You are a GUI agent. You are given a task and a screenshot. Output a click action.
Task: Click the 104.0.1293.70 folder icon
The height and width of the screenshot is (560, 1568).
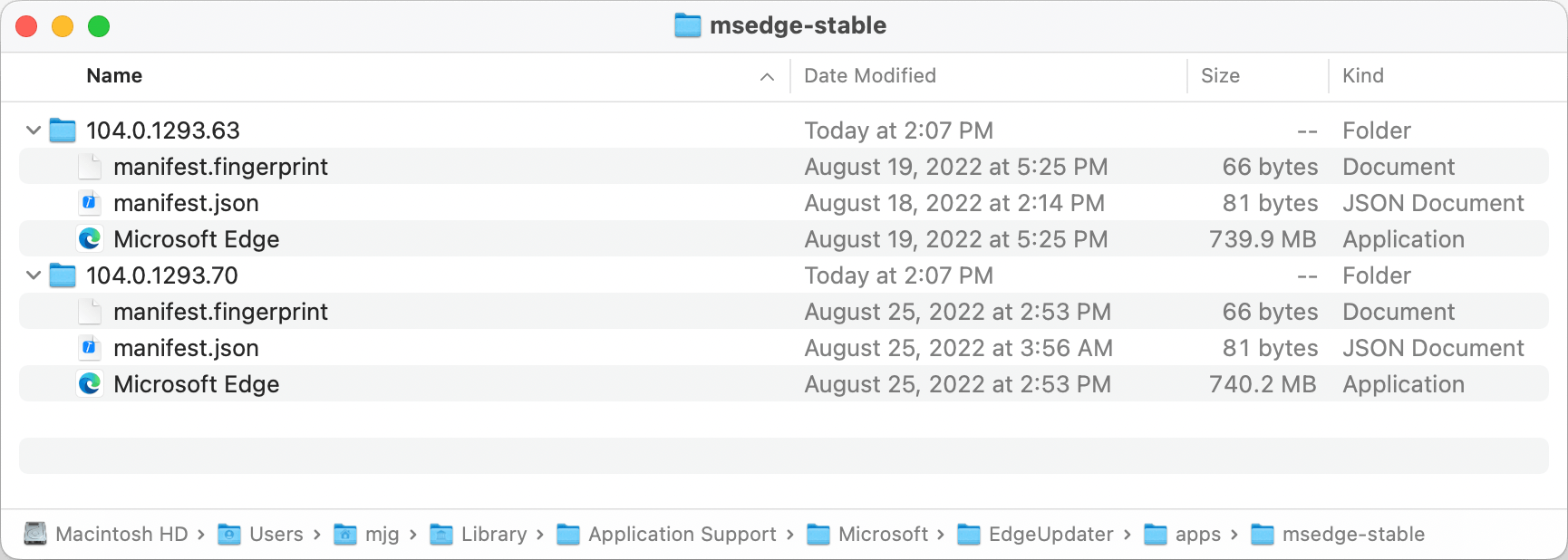click(x=63, y=275)
